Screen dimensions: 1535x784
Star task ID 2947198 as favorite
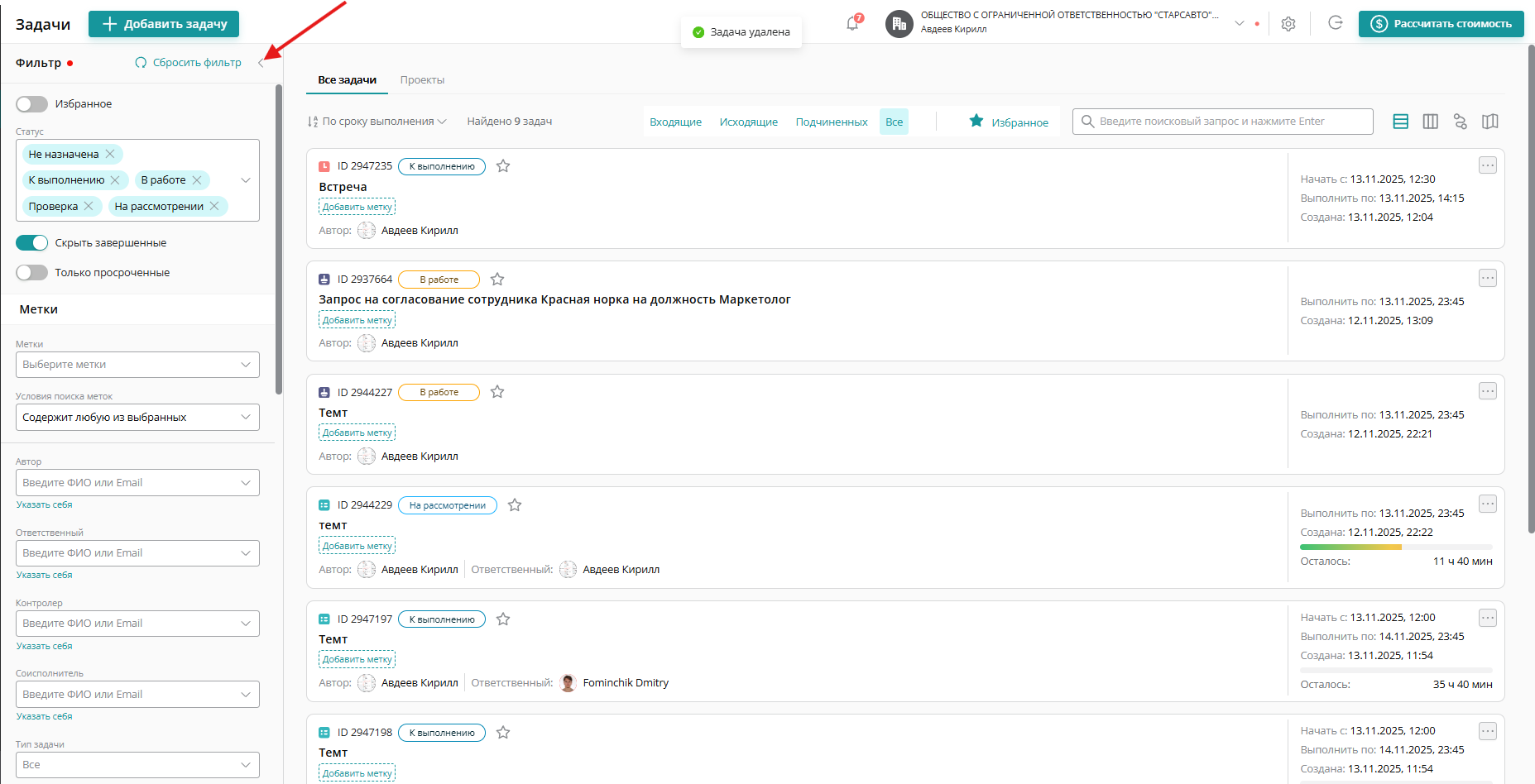click(x=503, y=733)
